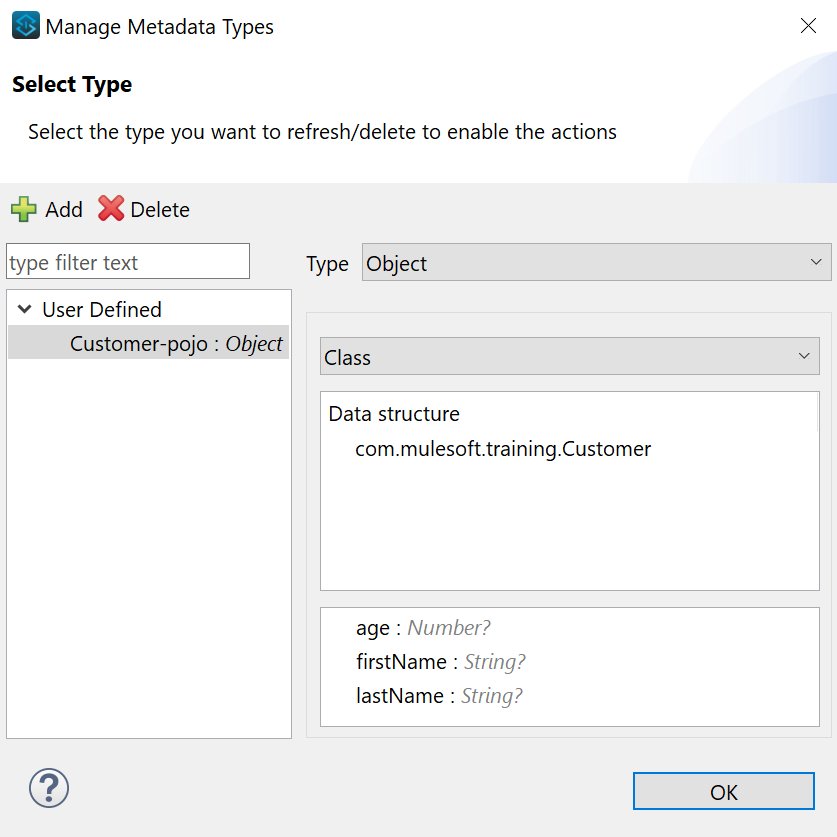Viewport: 837px width, 837px height.
Task: Select the age : Number? field
Action: [x=423, y=628]
